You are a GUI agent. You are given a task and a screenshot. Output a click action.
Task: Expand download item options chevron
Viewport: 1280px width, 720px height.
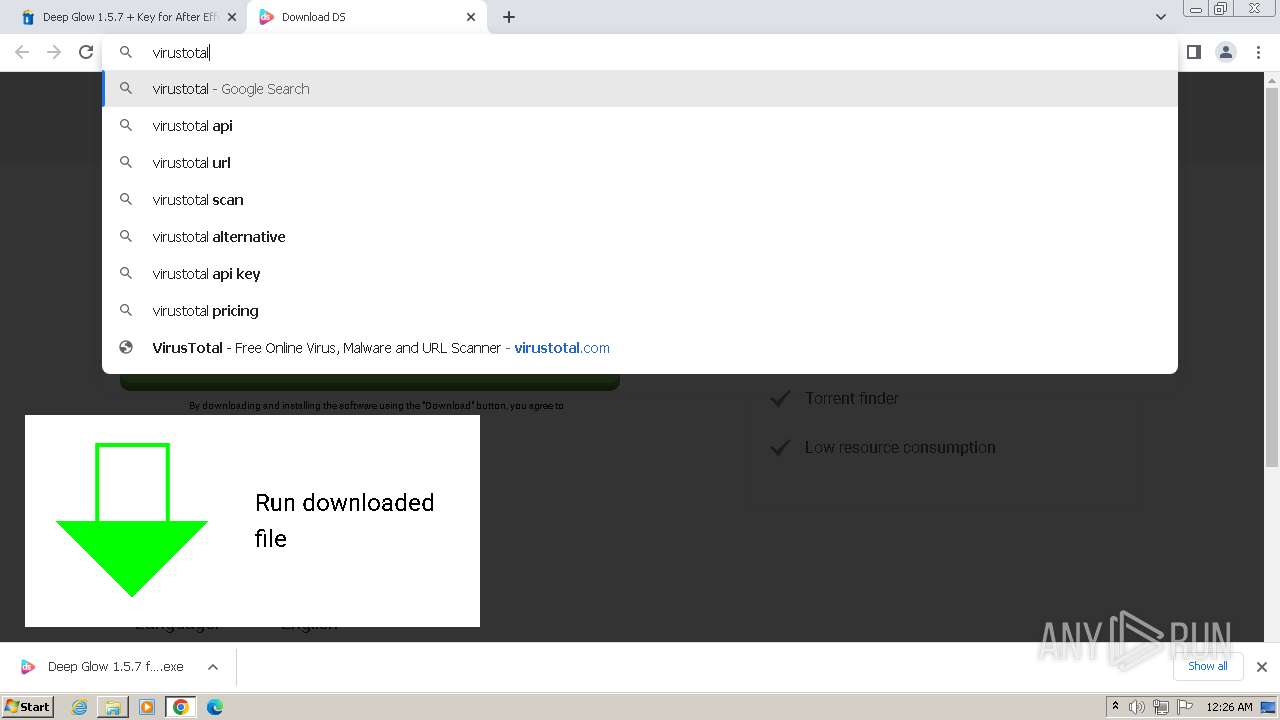click(x=212, y=667)
